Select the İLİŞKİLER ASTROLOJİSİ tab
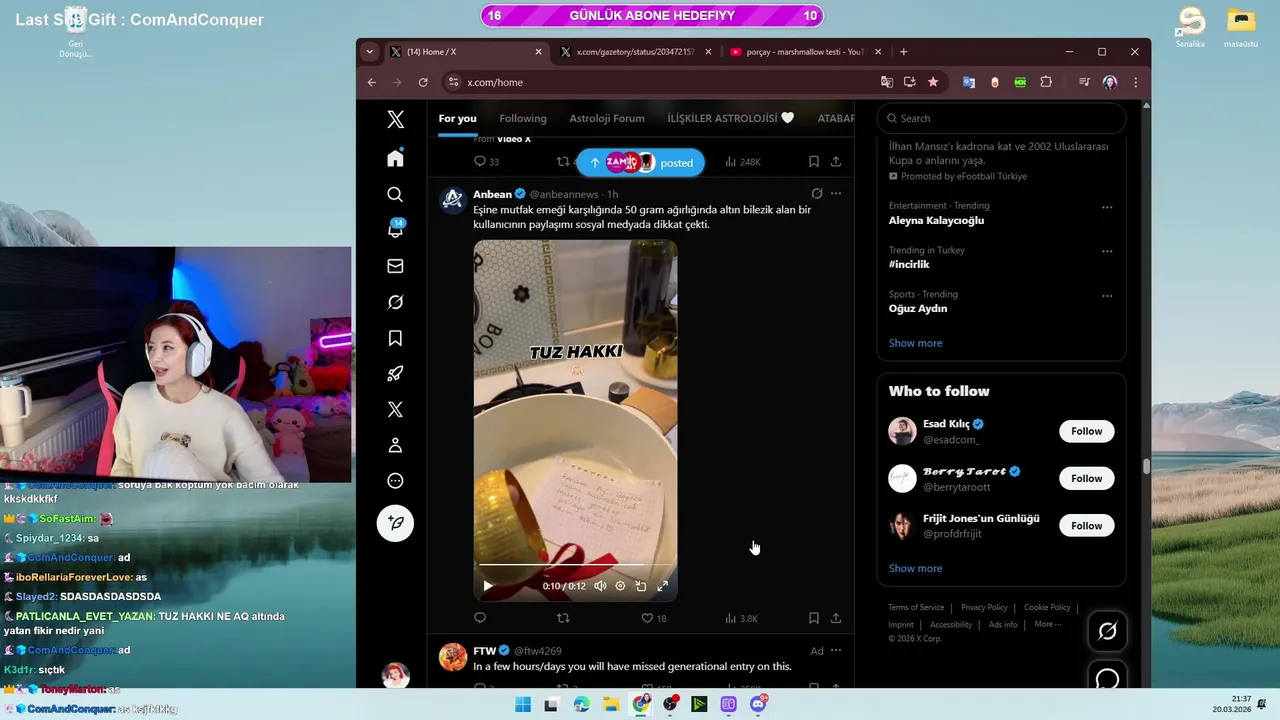 click(x=731, y=118)
